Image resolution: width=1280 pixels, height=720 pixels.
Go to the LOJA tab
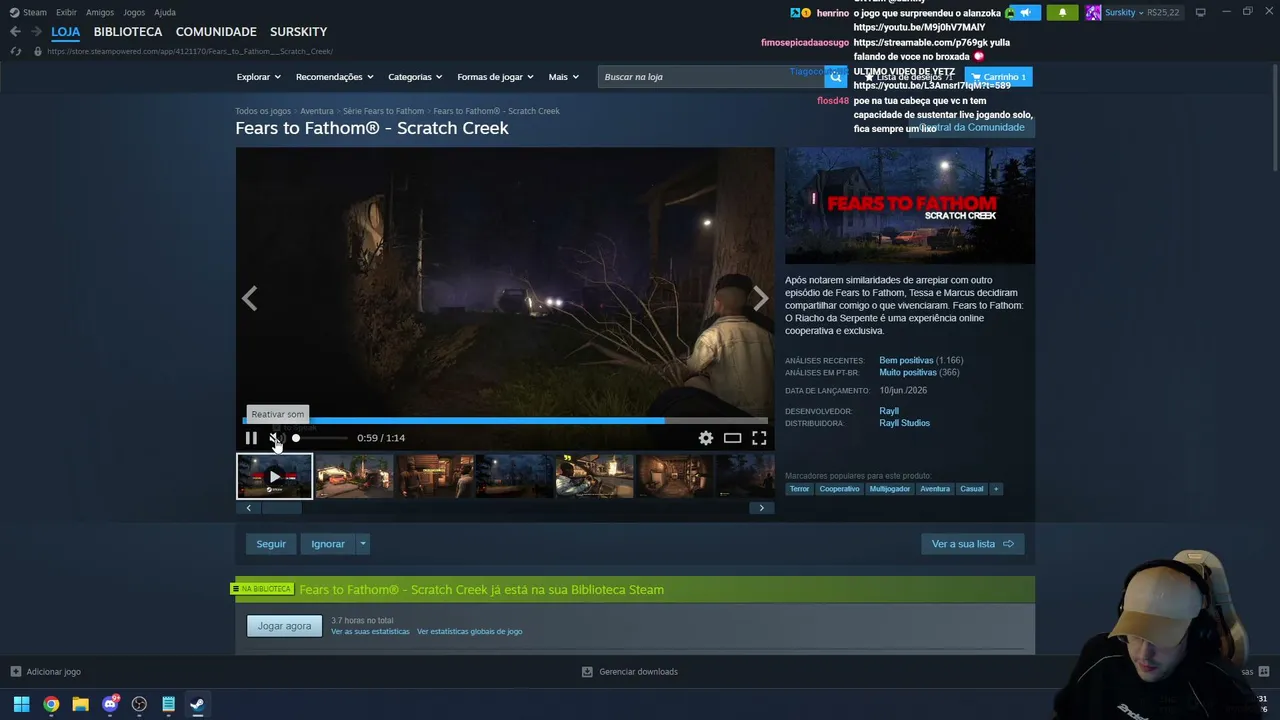[66, 32]
